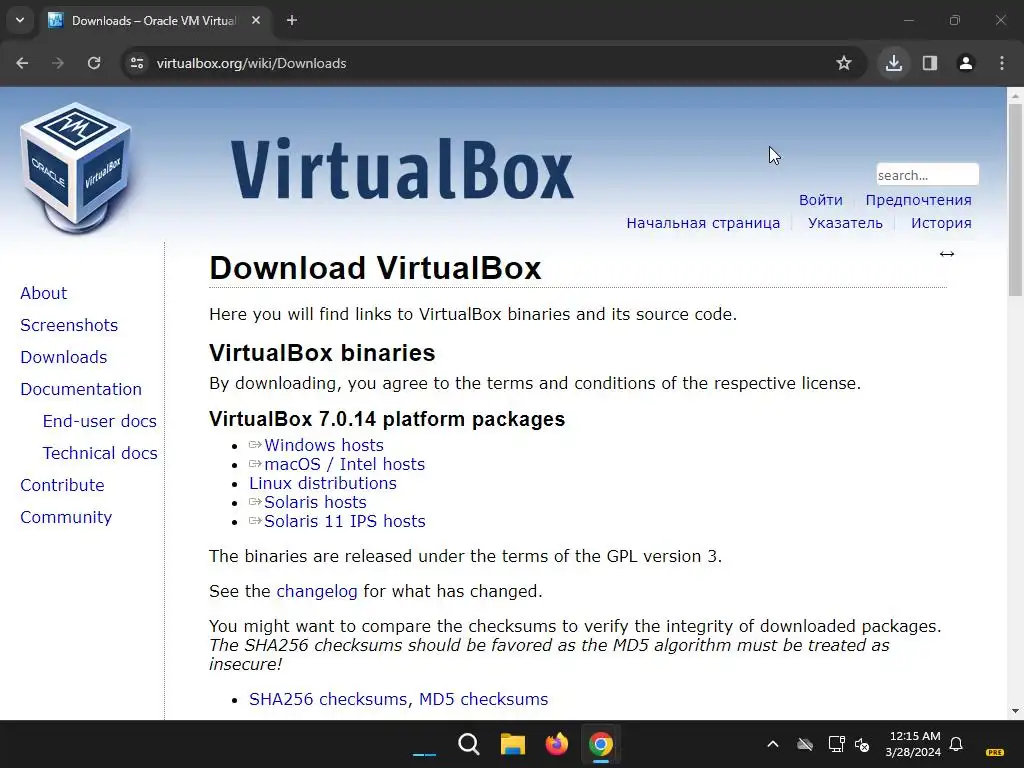Open the Chrome downloads icon
The height and width of the screenshot is (768, 1024).
click(894, 63)
